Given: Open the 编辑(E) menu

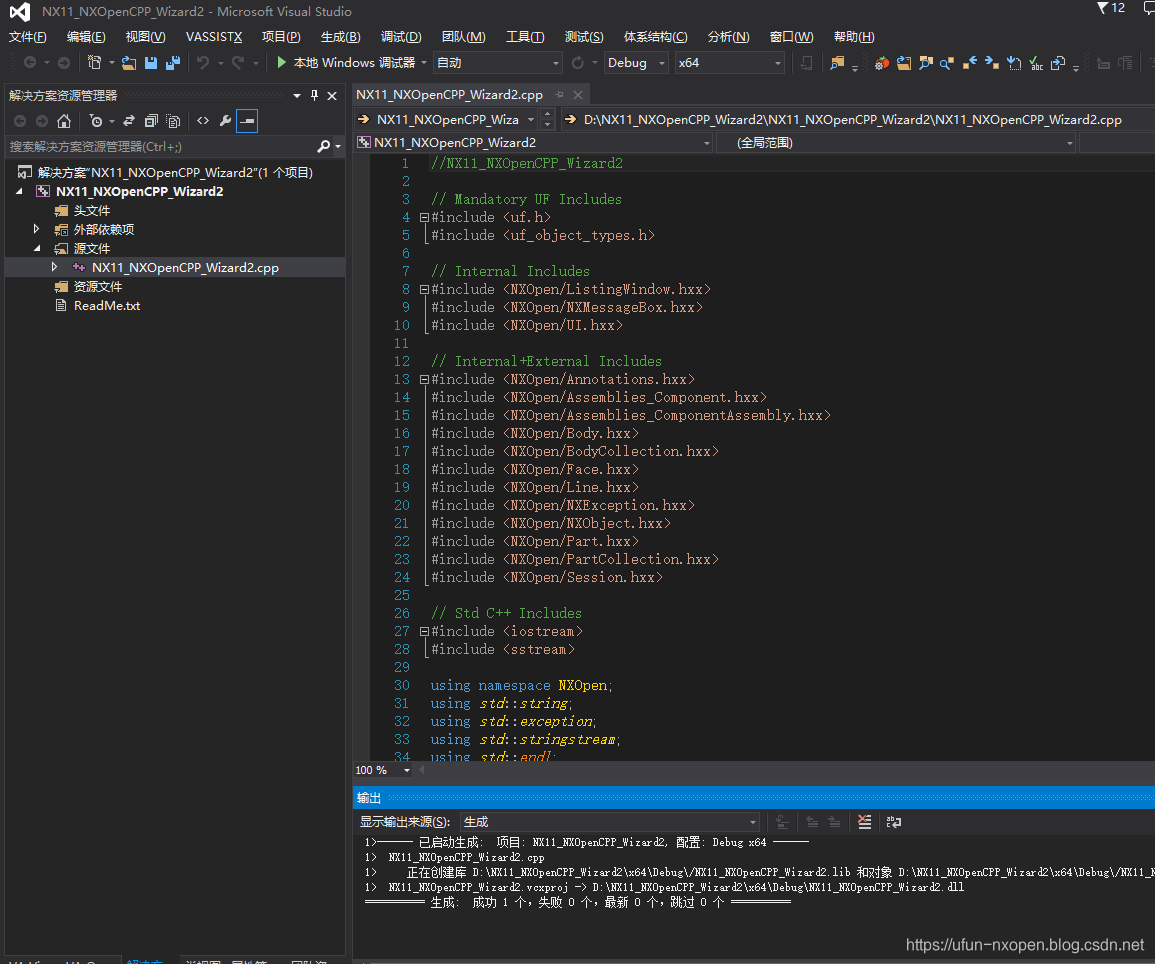Looking at the screenshot, I should tap(86, 37).
